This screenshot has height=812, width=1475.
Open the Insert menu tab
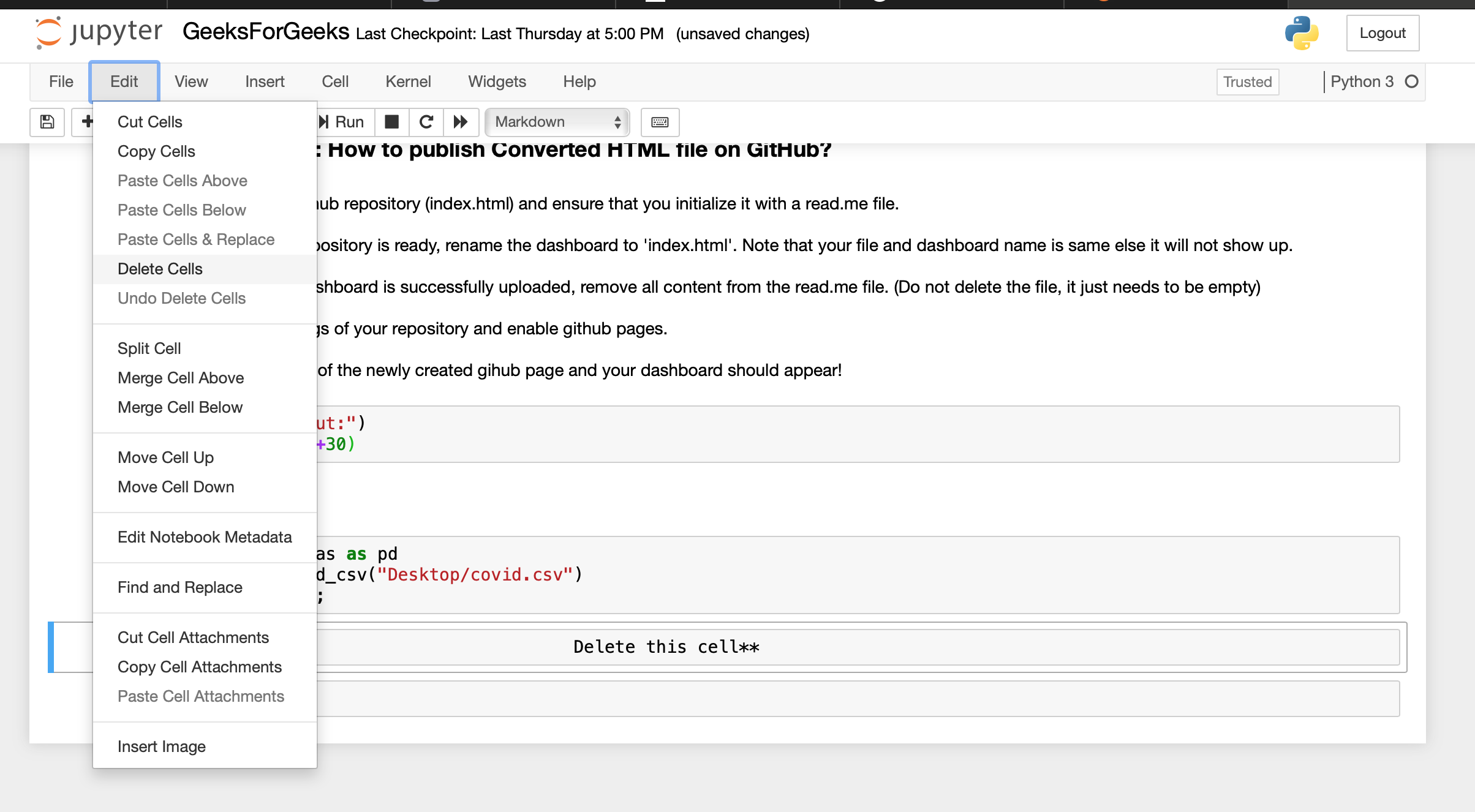264,81
